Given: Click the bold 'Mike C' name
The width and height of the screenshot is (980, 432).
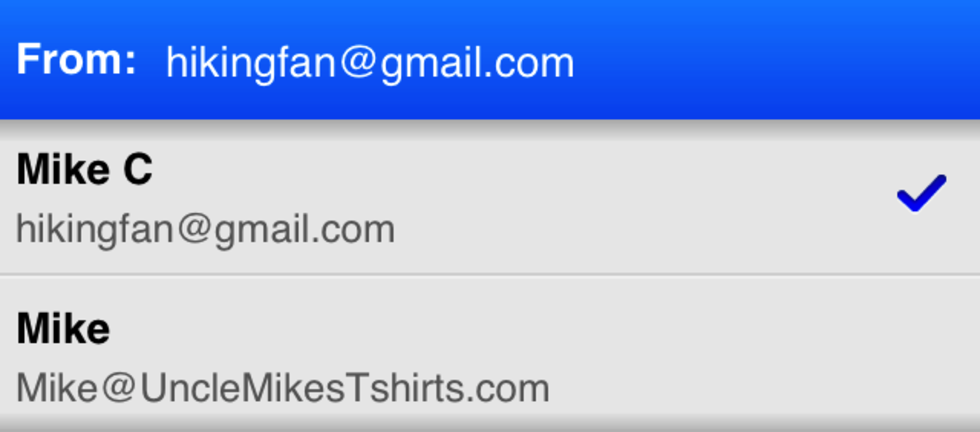Looking at the screenshot, I should point(84,169).
